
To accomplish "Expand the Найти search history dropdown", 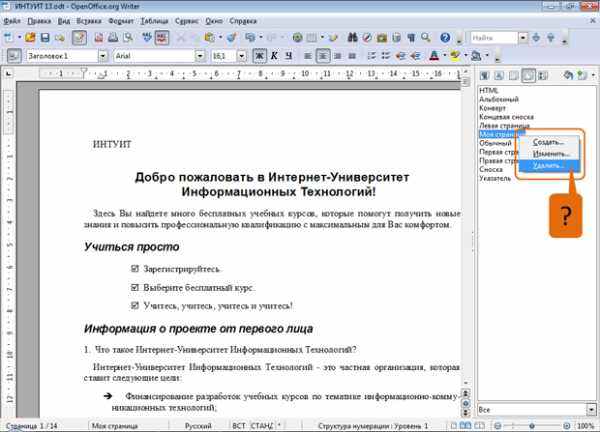I will point(523,37).
